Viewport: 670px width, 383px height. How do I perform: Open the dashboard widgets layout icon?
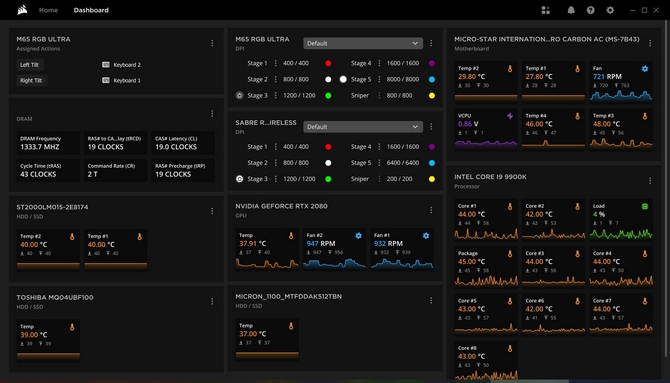pos(546,10)
